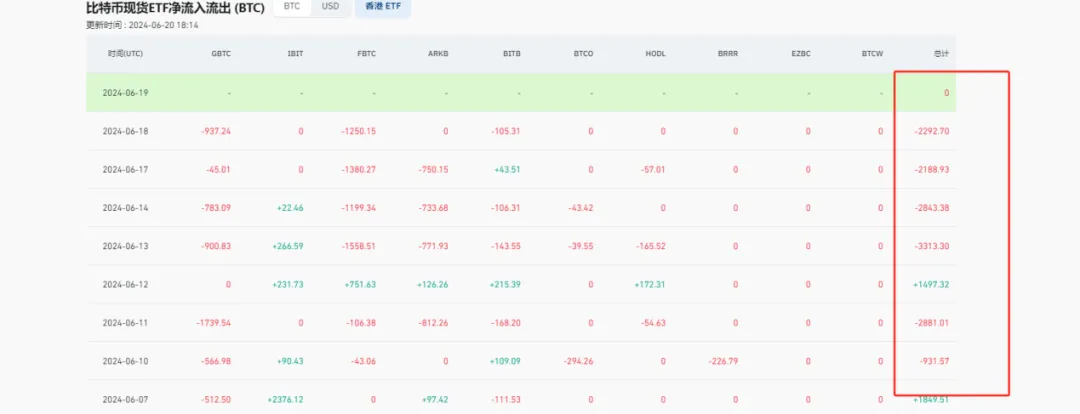This screenshot has height=414, width=1080.
Task: Click the BRRR column header
Action: click(x=728, y=54)
